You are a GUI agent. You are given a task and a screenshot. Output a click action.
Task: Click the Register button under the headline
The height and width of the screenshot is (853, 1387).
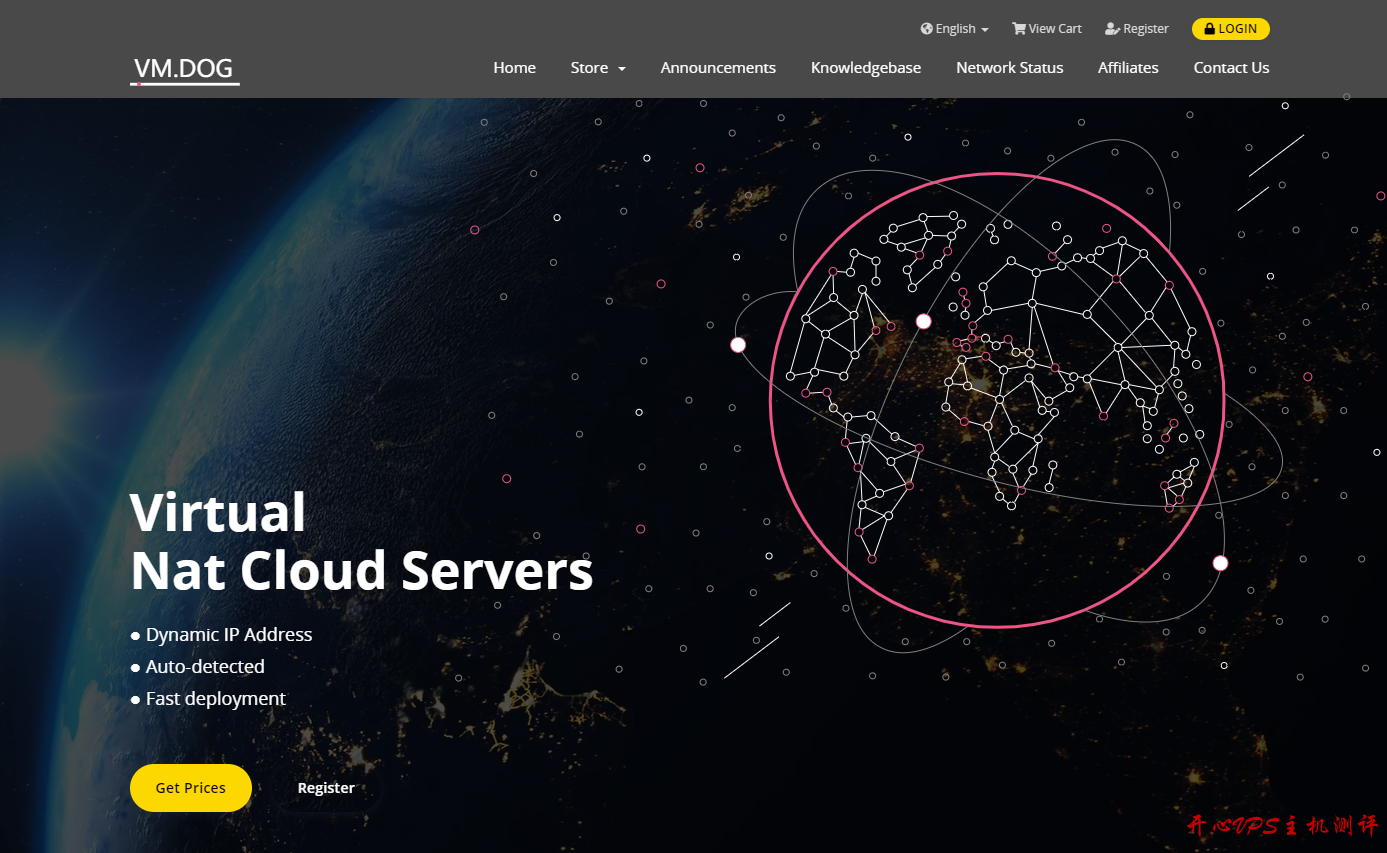[x=326, y=788]
